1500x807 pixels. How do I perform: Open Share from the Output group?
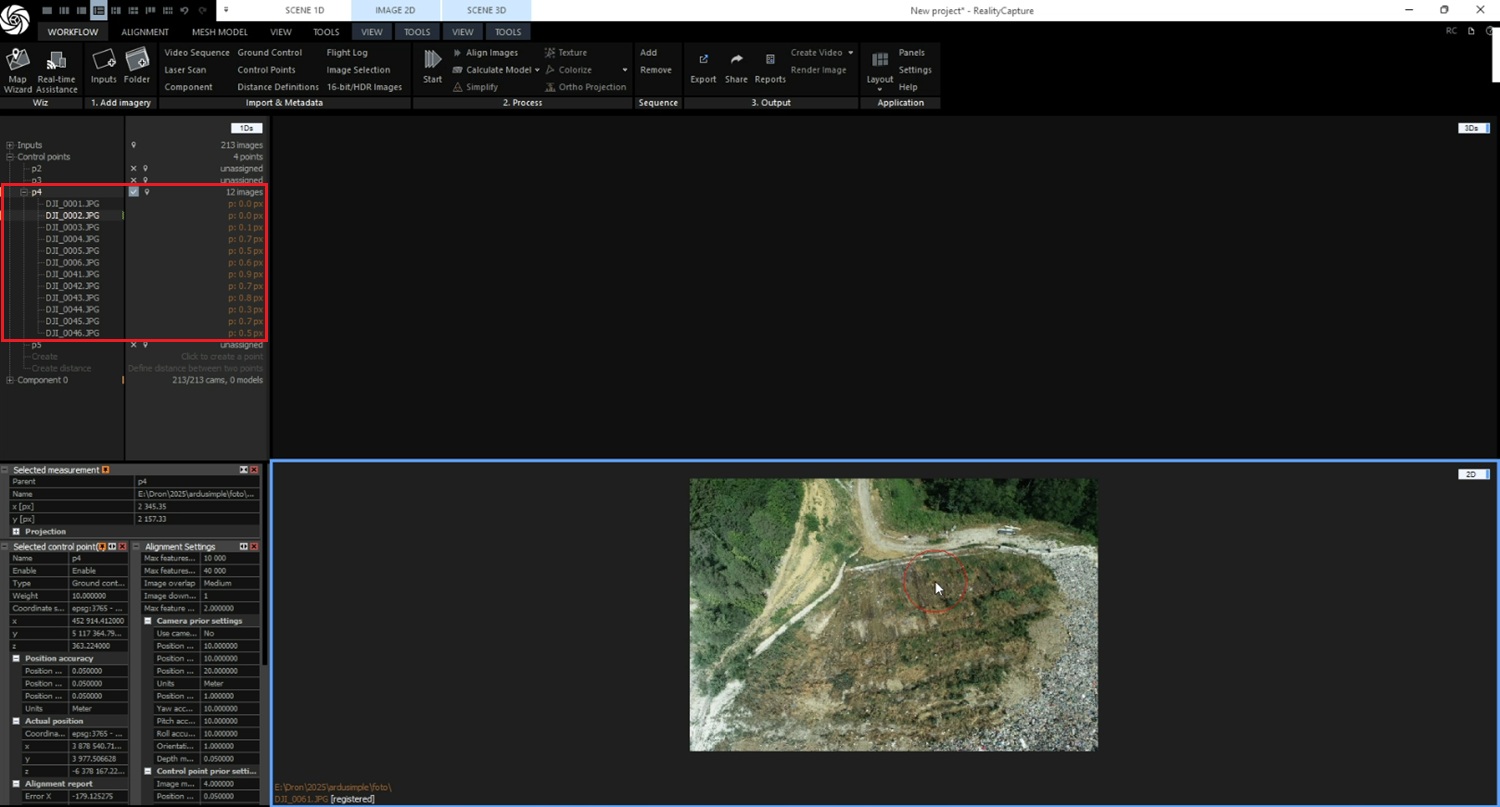click(x=736, y=66)
